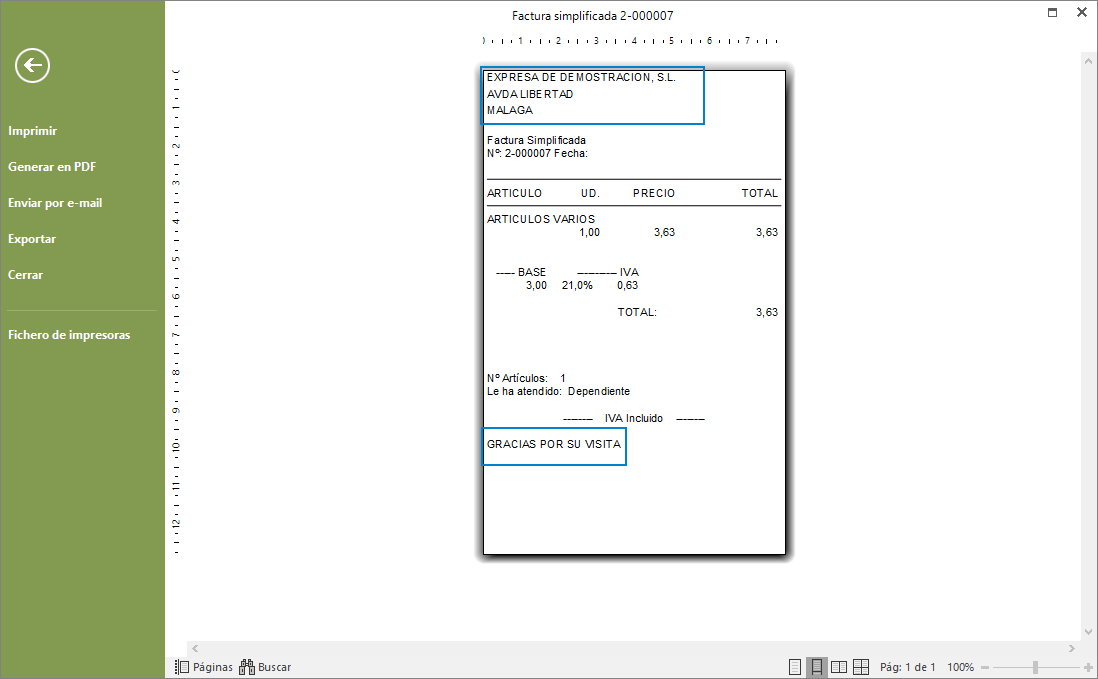Click the vertical scrollbar down arrow
This screenshot has width=1098, height=679.
coord(1088,631)
